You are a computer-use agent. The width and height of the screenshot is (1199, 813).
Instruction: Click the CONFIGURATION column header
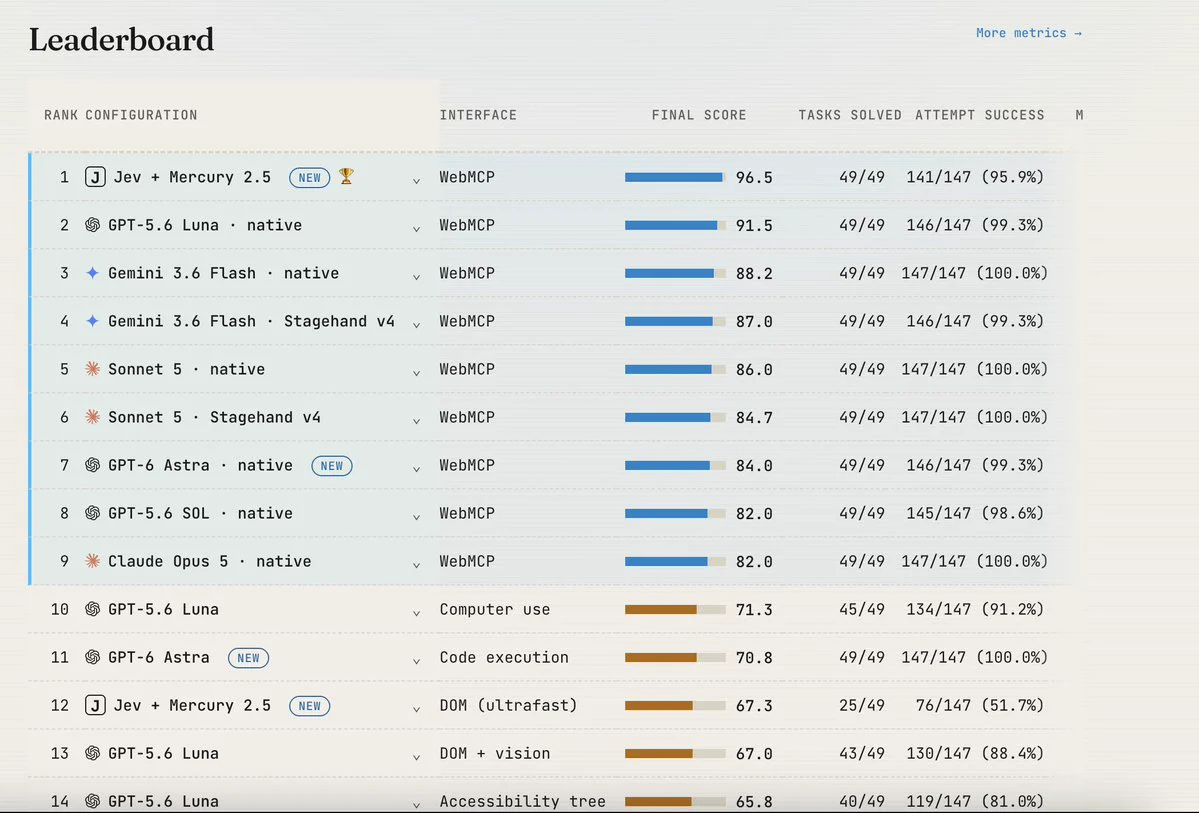click(141, 115)
